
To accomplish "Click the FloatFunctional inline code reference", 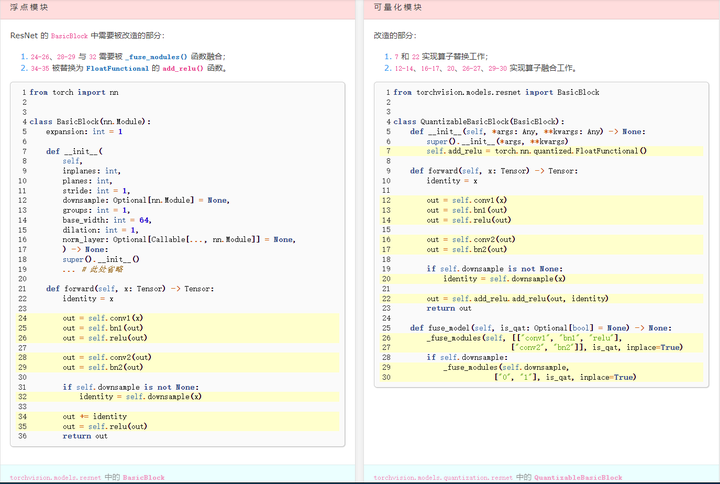I will tap(120, 69).
